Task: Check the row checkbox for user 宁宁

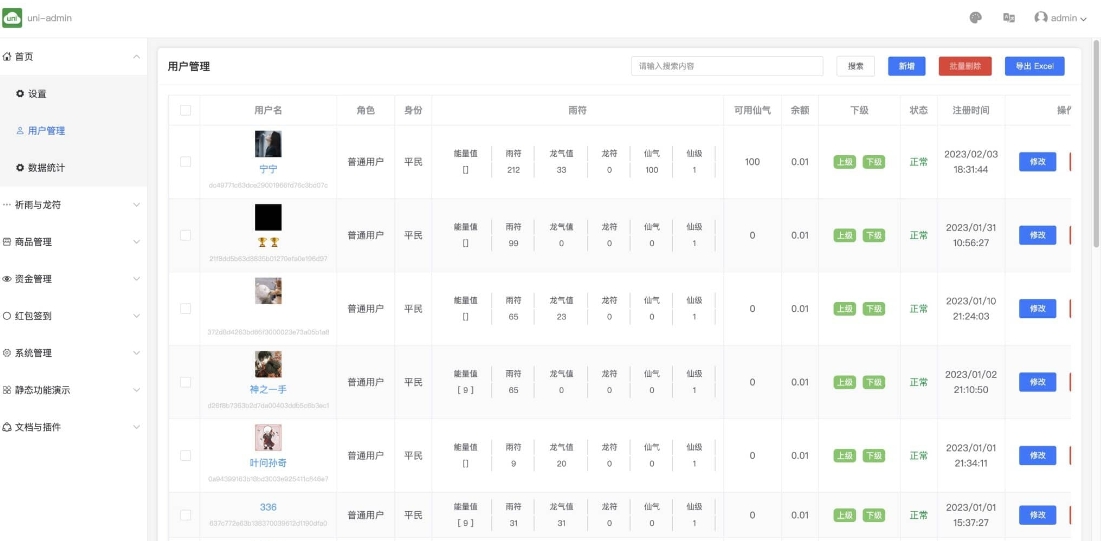Action: coord(185,162)
